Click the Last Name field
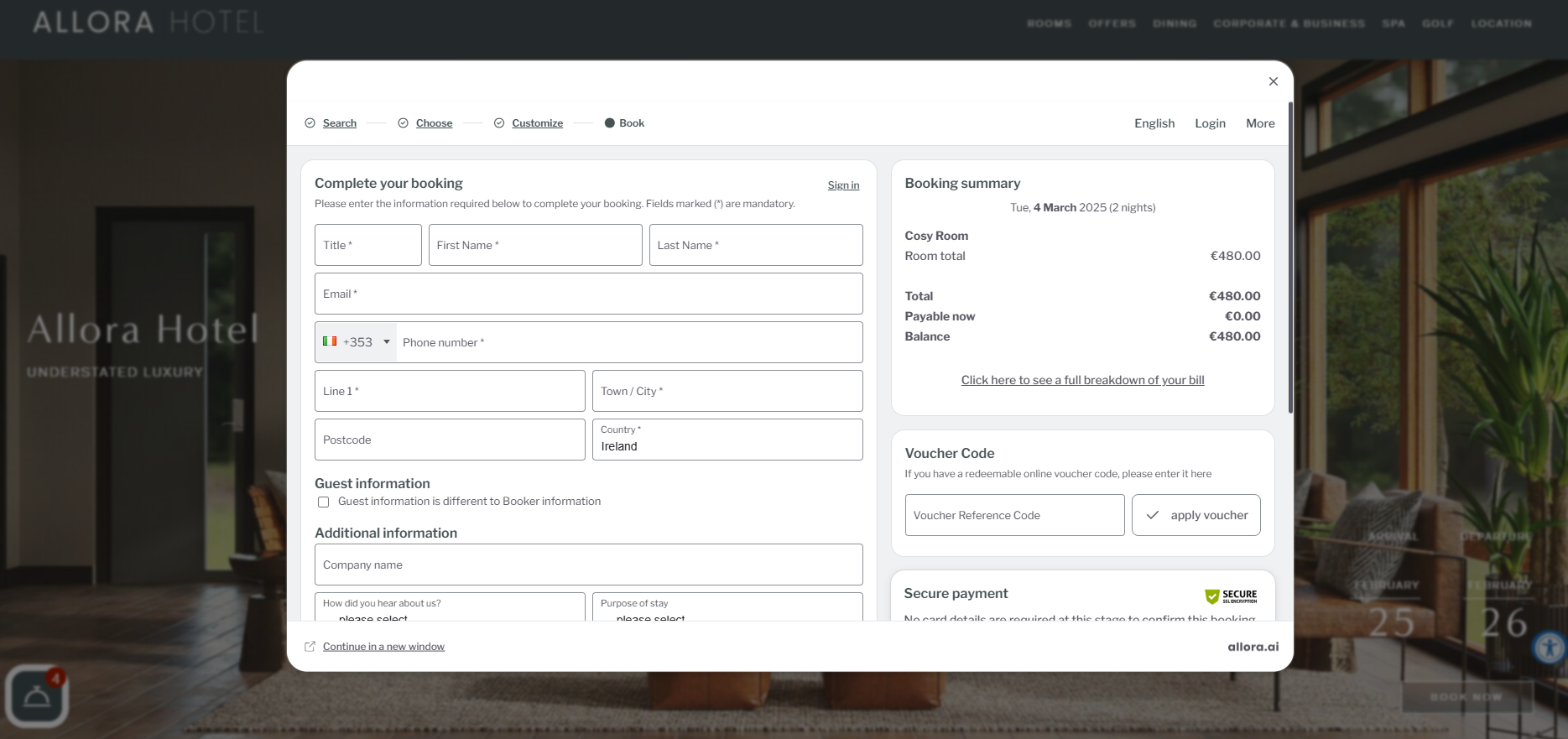The height and width of the screenshot is (739, 1568). [x=756, y=245]
